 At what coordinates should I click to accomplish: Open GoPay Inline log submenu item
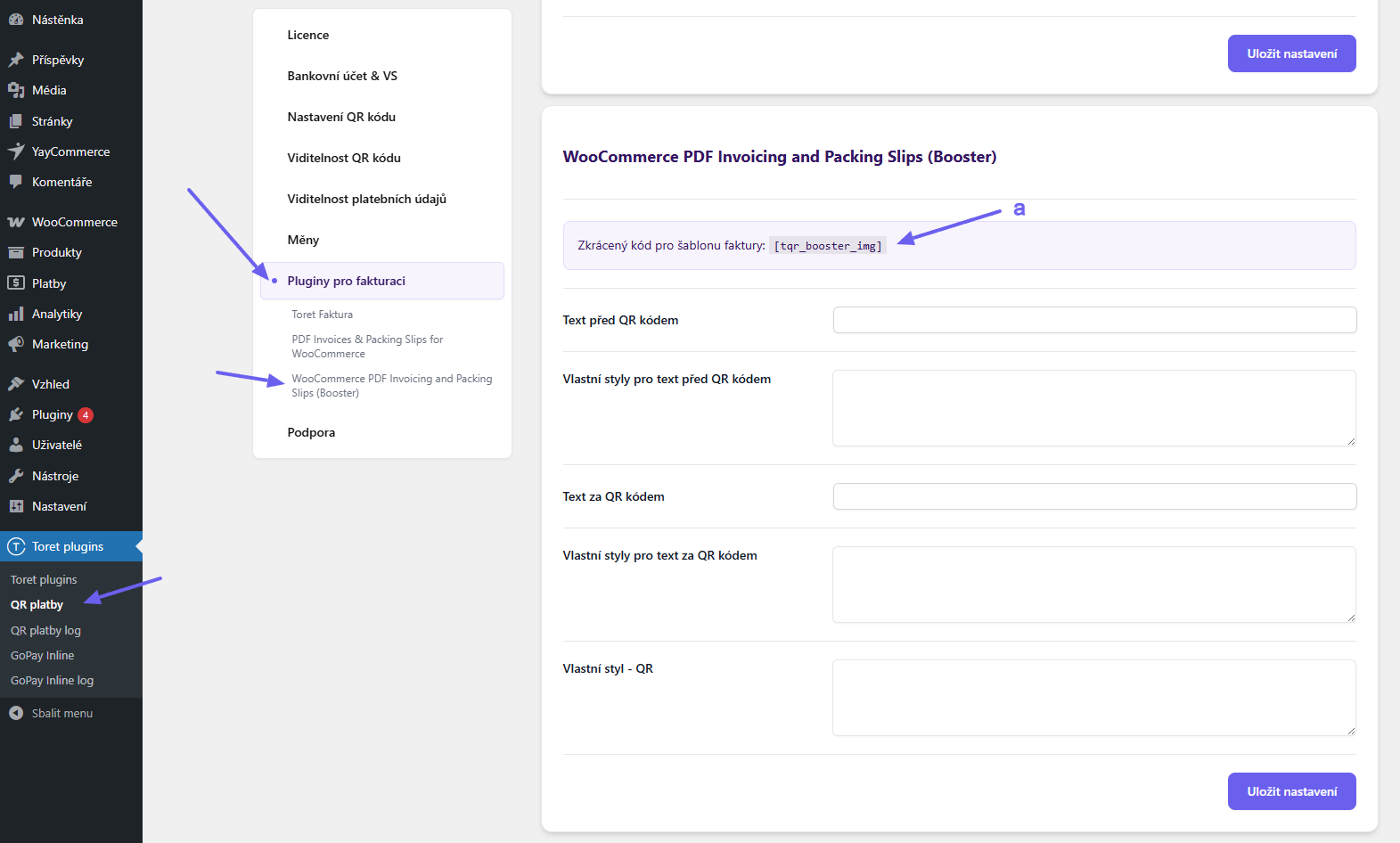(52, 680)
